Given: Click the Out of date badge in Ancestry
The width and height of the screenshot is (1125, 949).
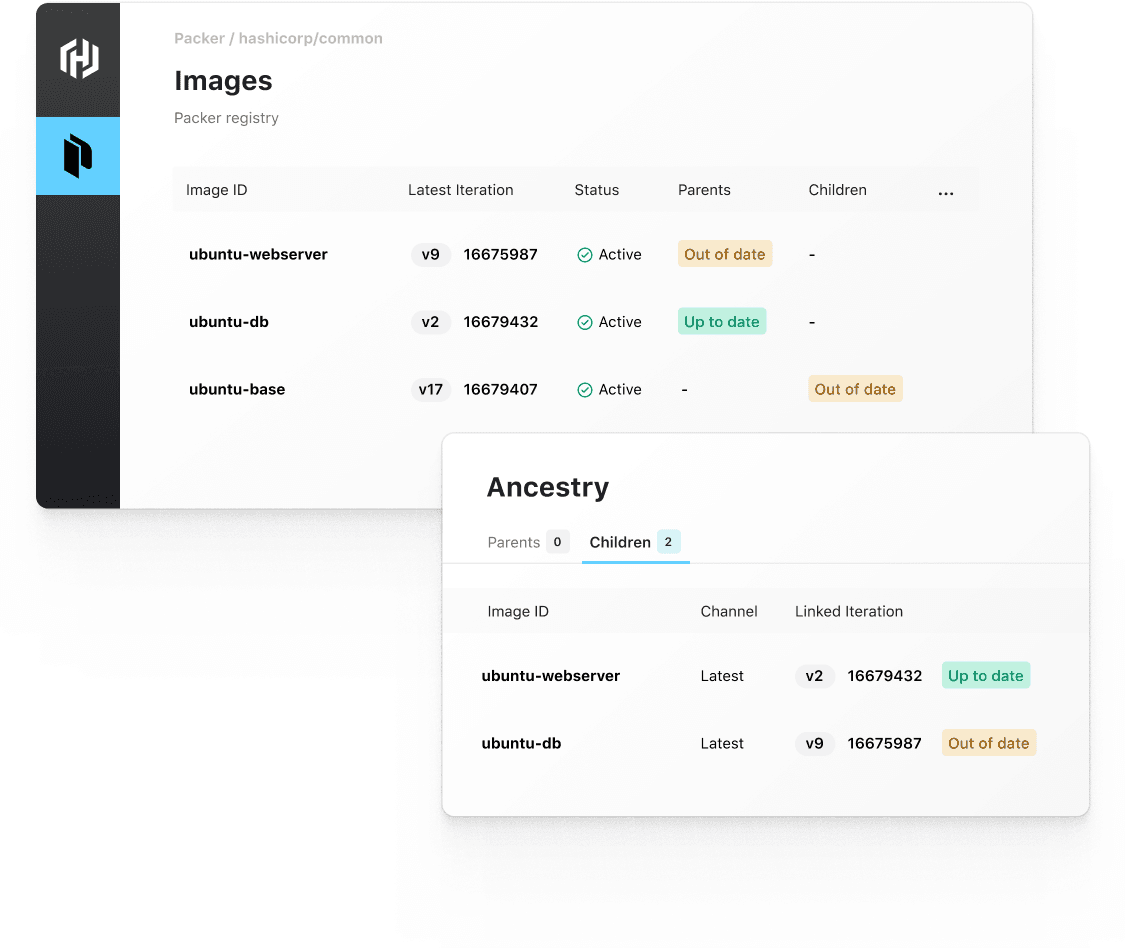Looking at the screenshot, I should coord(988,743).
